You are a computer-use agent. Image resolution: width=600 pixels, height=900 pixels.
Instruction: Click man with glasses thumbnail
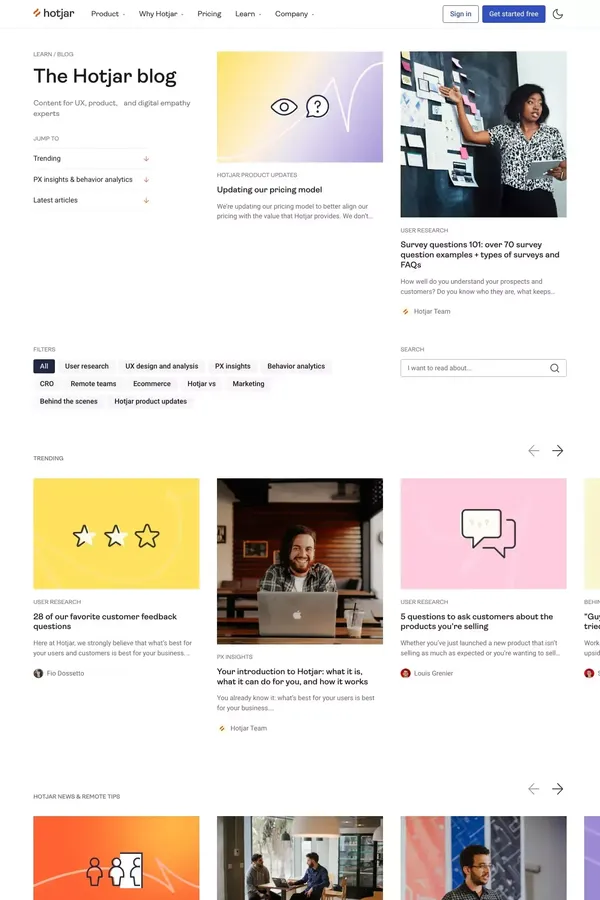point(483,858)
